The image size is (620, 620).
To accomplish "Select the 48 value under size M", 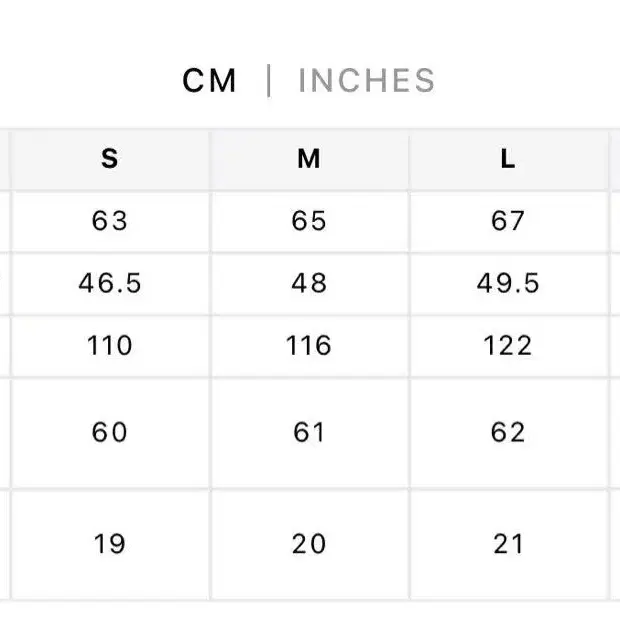I will tap(309, 284).
